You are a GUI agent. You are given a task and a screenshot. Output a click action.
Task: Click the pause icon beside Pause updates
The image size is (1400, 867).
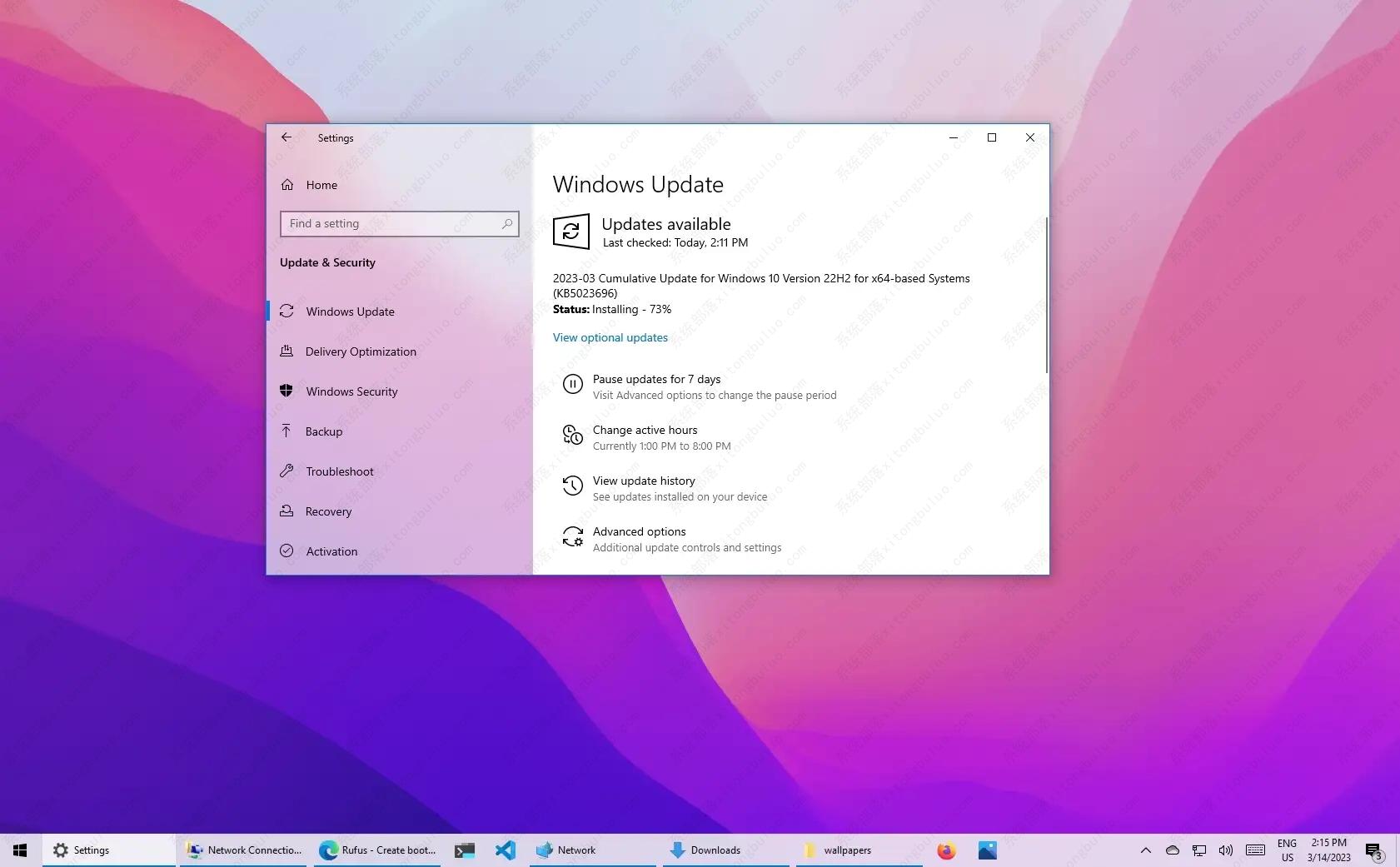click(x=572, y=384)
